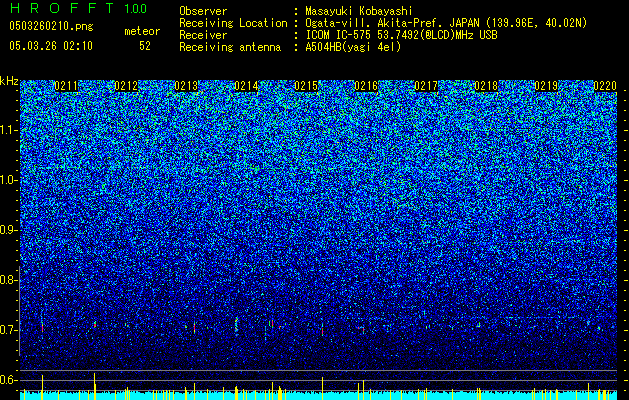This screenshot has height=400, width=629.
Task: Click the 0219 time marker
Action: click(546, 86)
